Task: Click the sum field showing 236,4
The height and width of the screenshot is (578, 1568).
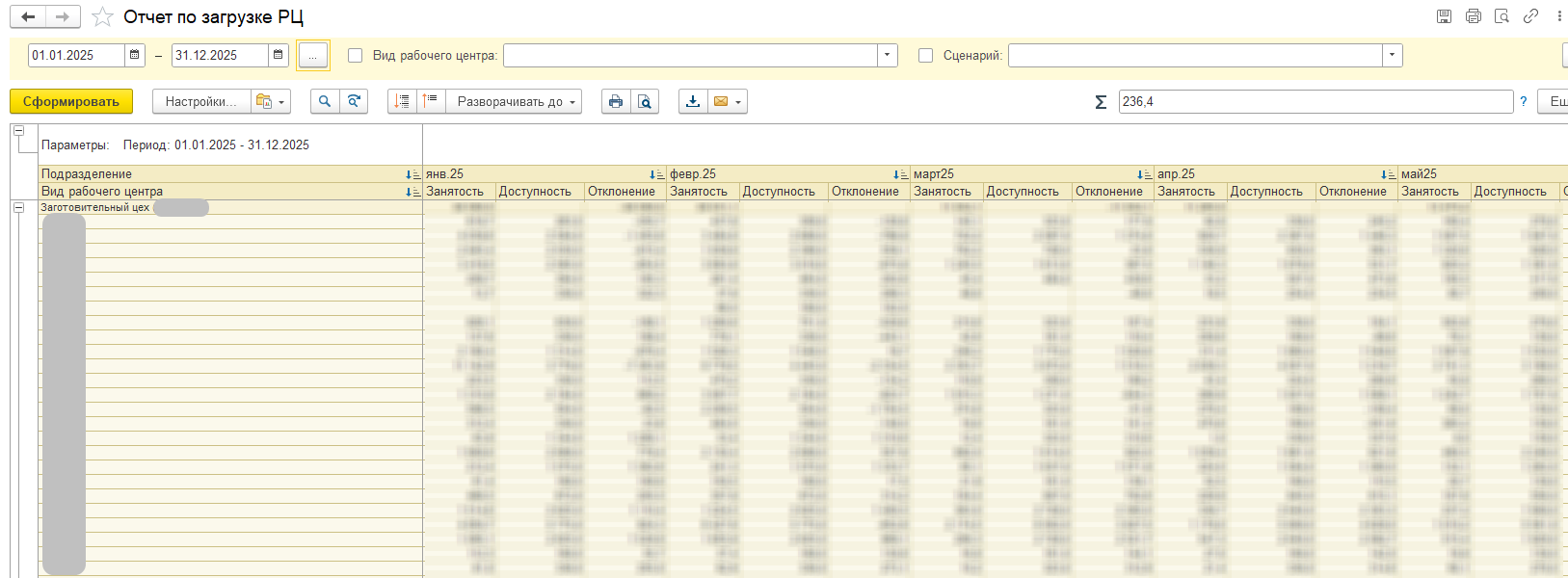Action: 1315,101
